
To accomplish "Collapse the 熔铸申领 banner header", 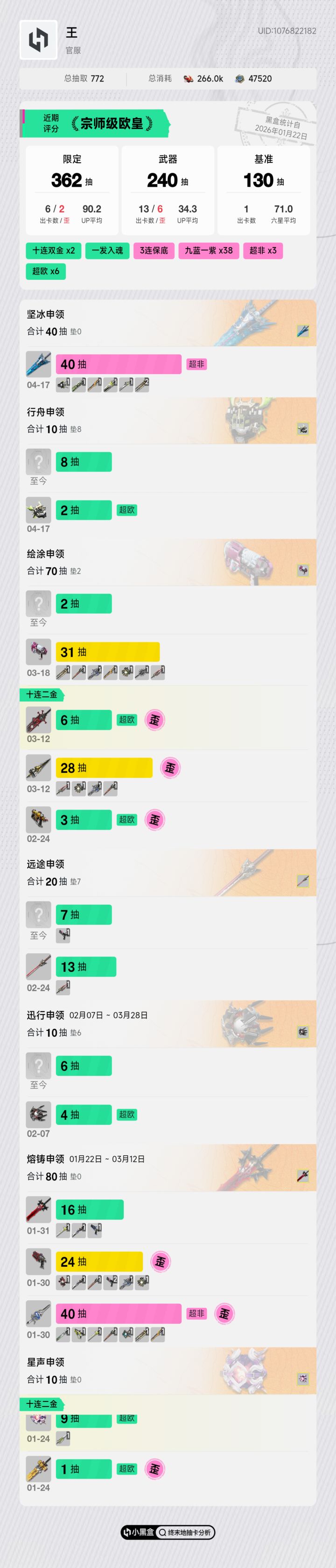I will tap(168, 1167).
